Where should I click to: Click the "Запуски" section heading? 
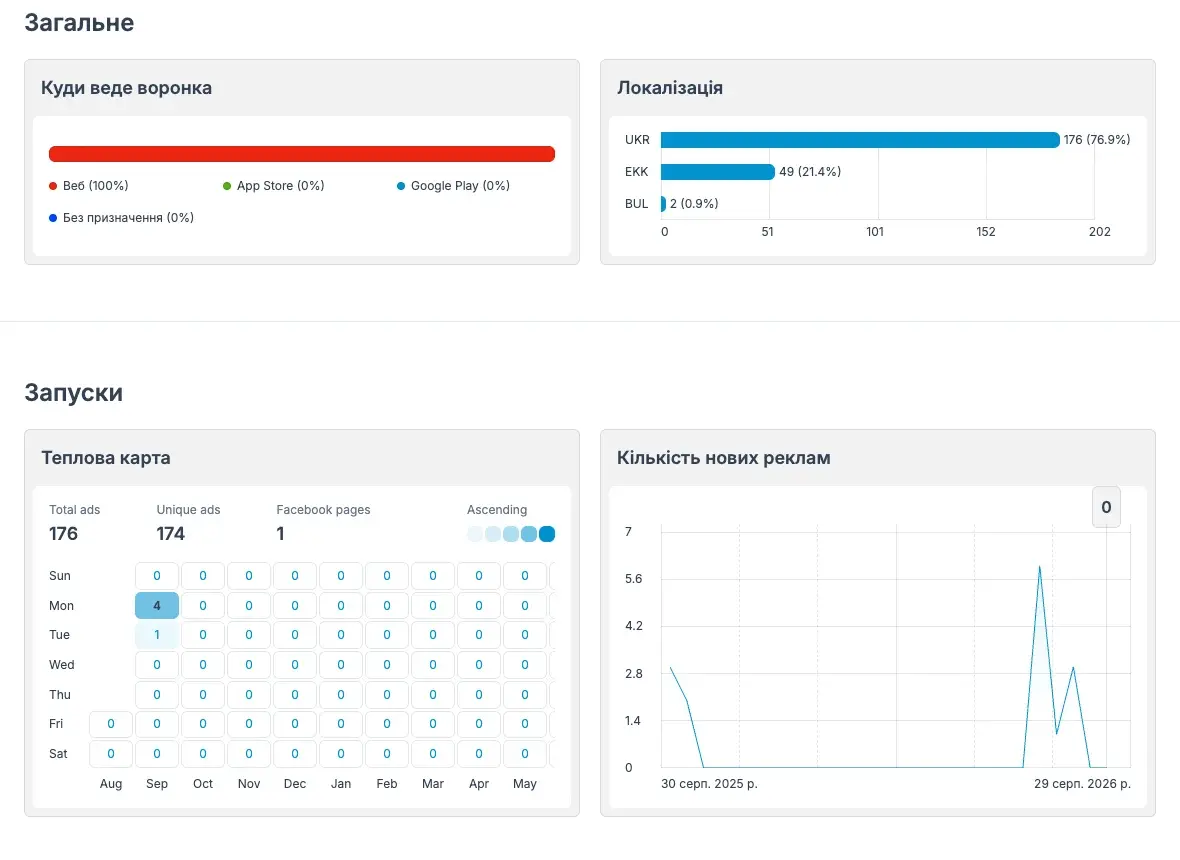pyautogui.click(x=74, y=393)
